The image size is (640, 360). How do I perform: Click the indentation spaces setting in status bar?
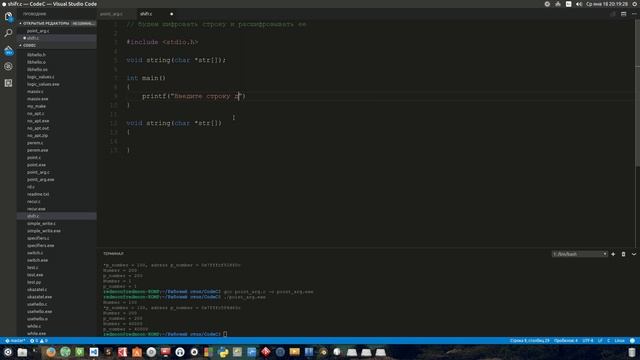click(x=566, y=340)
